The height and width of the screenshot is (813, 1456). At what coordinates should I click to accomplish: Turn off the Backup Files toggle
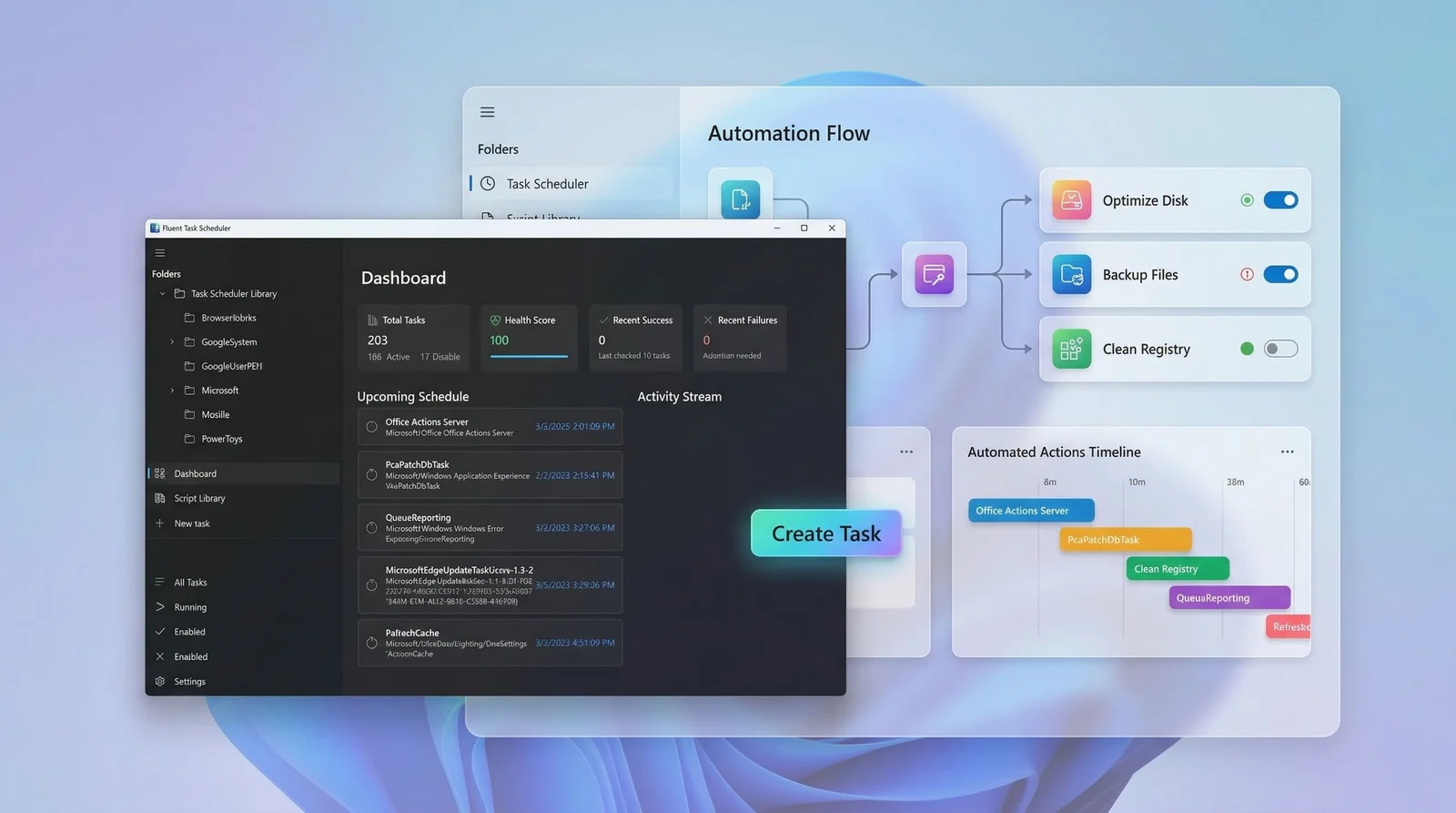pyautogui.click(x=1280, y=274)
